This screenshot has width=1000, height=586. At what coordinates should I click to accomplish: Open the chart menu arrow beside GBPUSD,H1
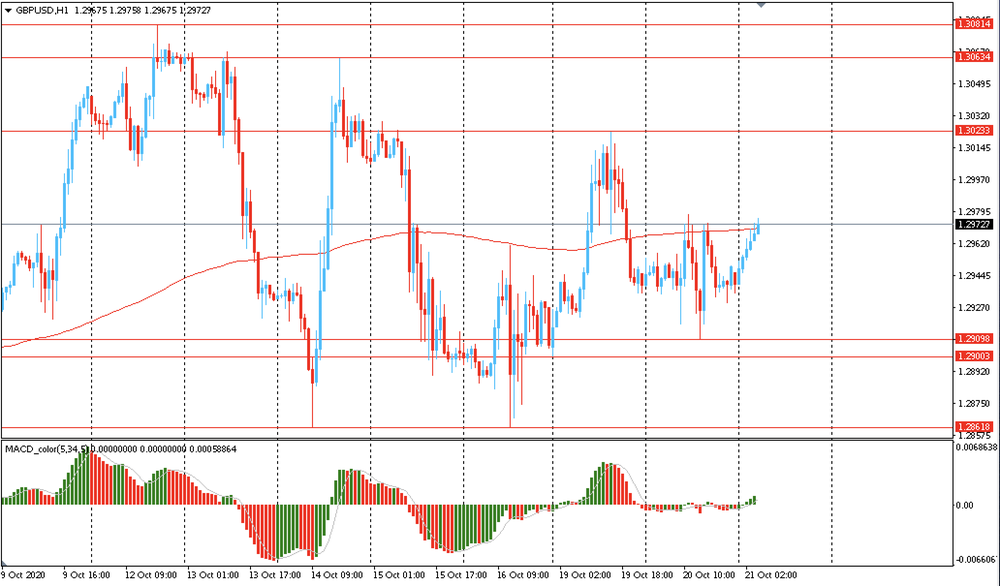[8, 11]
